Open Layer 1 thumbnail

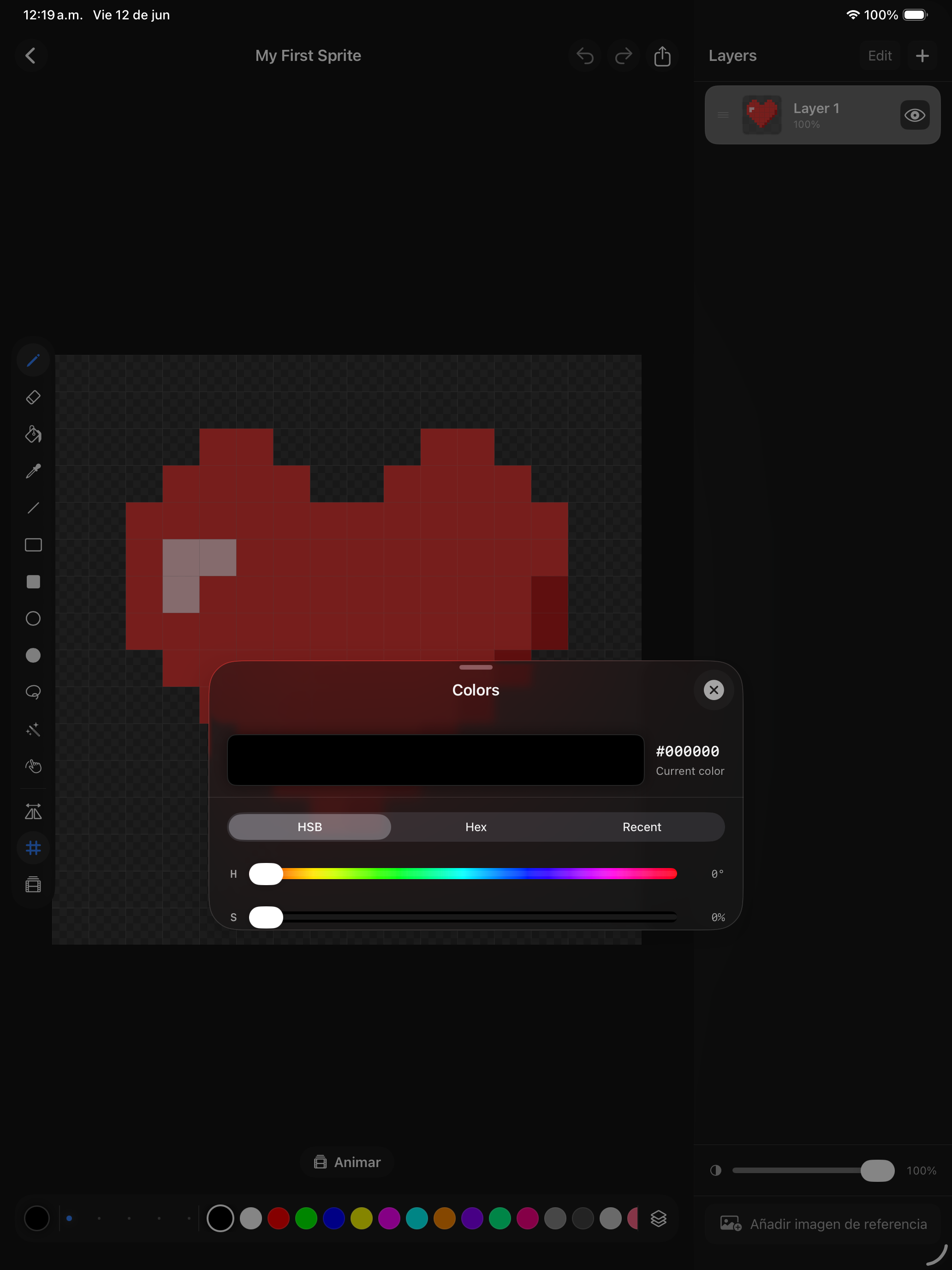tap(762, 115)
